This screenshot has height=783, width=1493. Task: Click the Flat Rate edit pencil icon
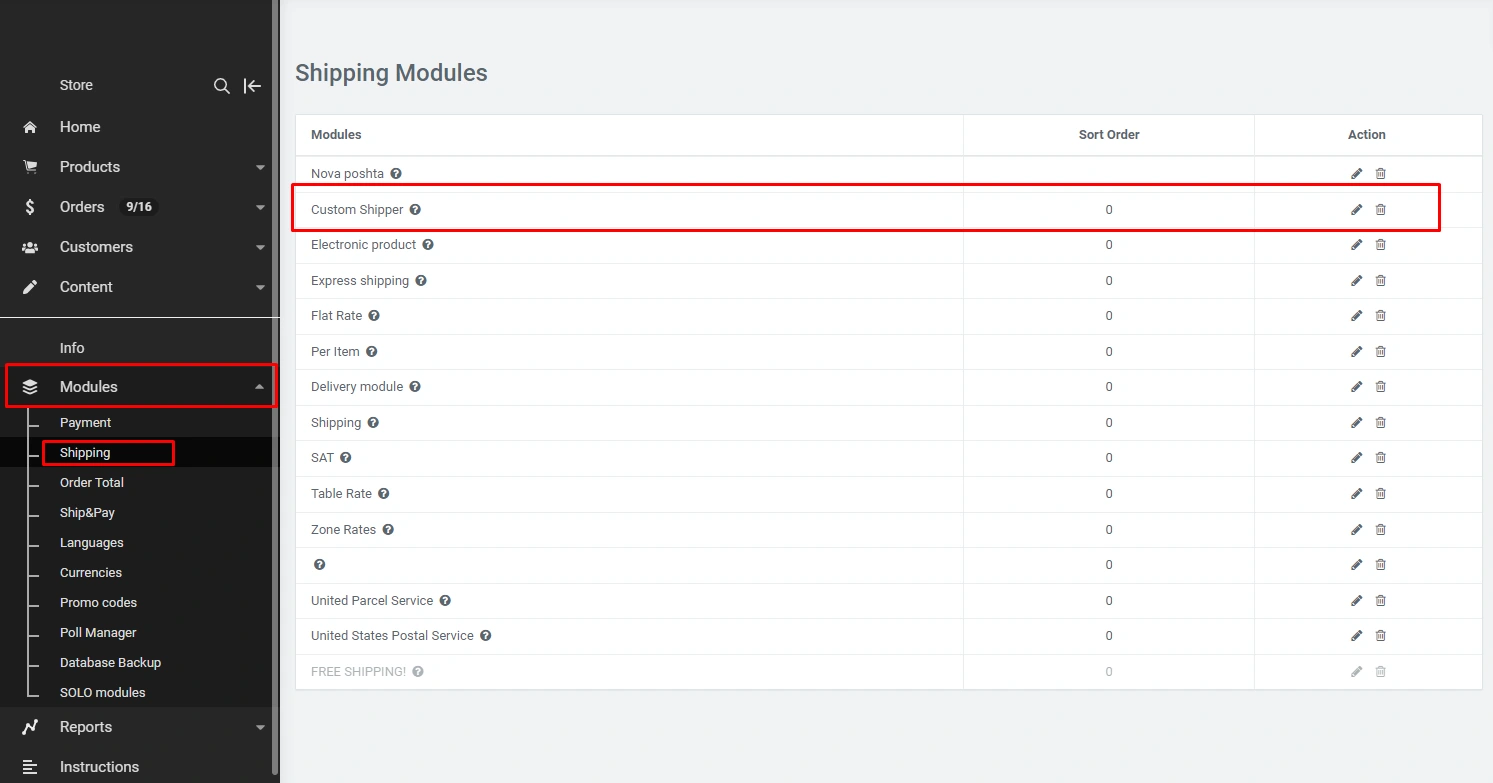coord(1356,316)
